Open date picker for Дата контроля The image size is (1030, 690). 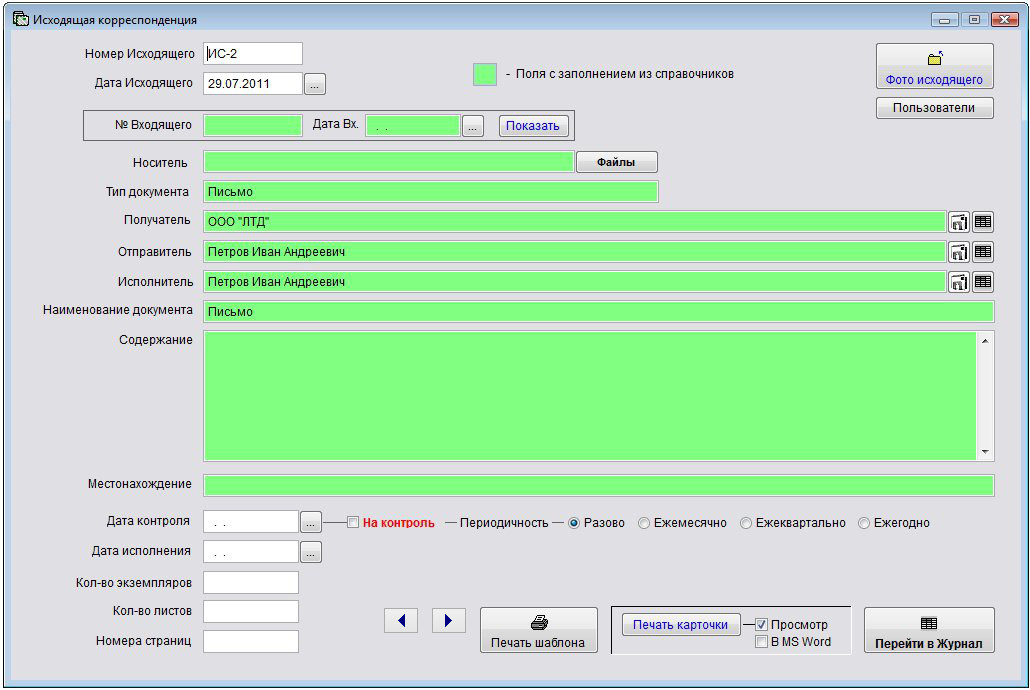[x=311, y=522]
